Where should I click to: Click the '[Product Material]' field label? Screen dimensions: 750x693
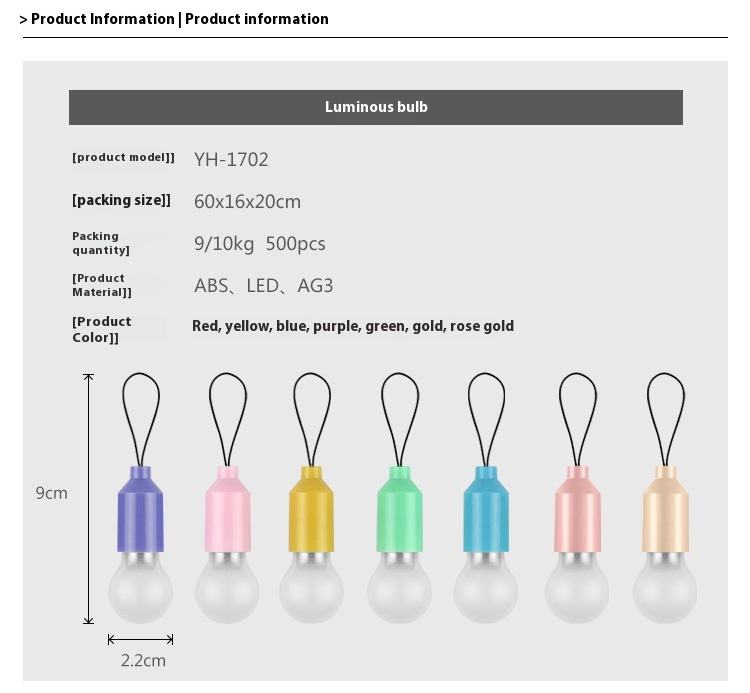click(x=101, y=285)
